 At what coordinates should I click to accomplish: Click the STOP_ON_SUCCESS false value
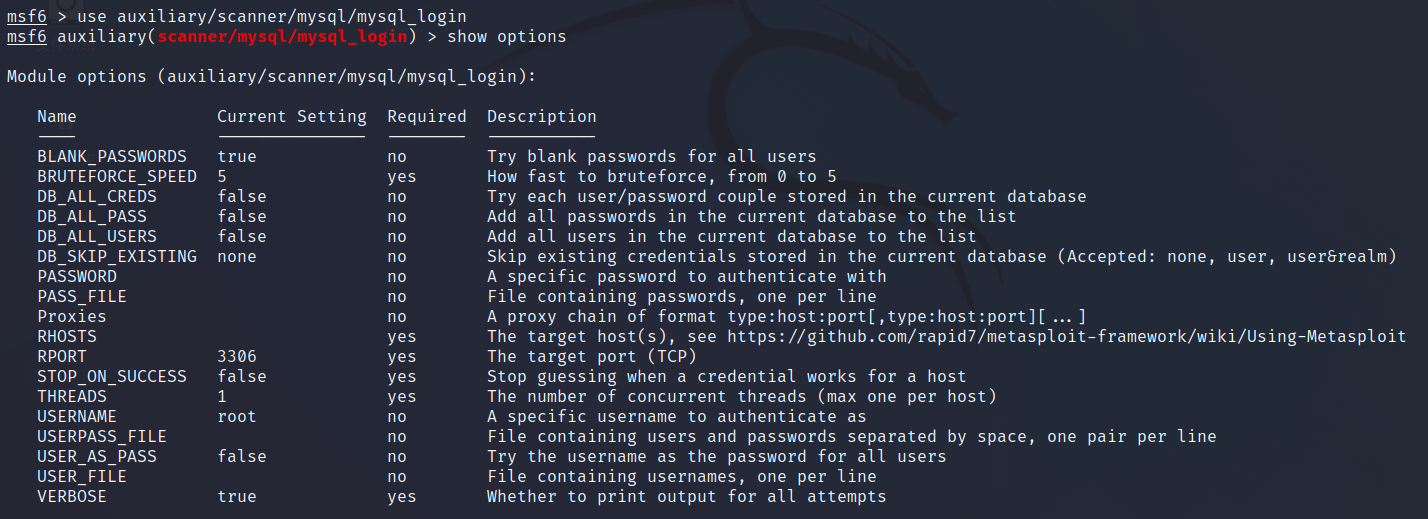click(x=242, y=377)
